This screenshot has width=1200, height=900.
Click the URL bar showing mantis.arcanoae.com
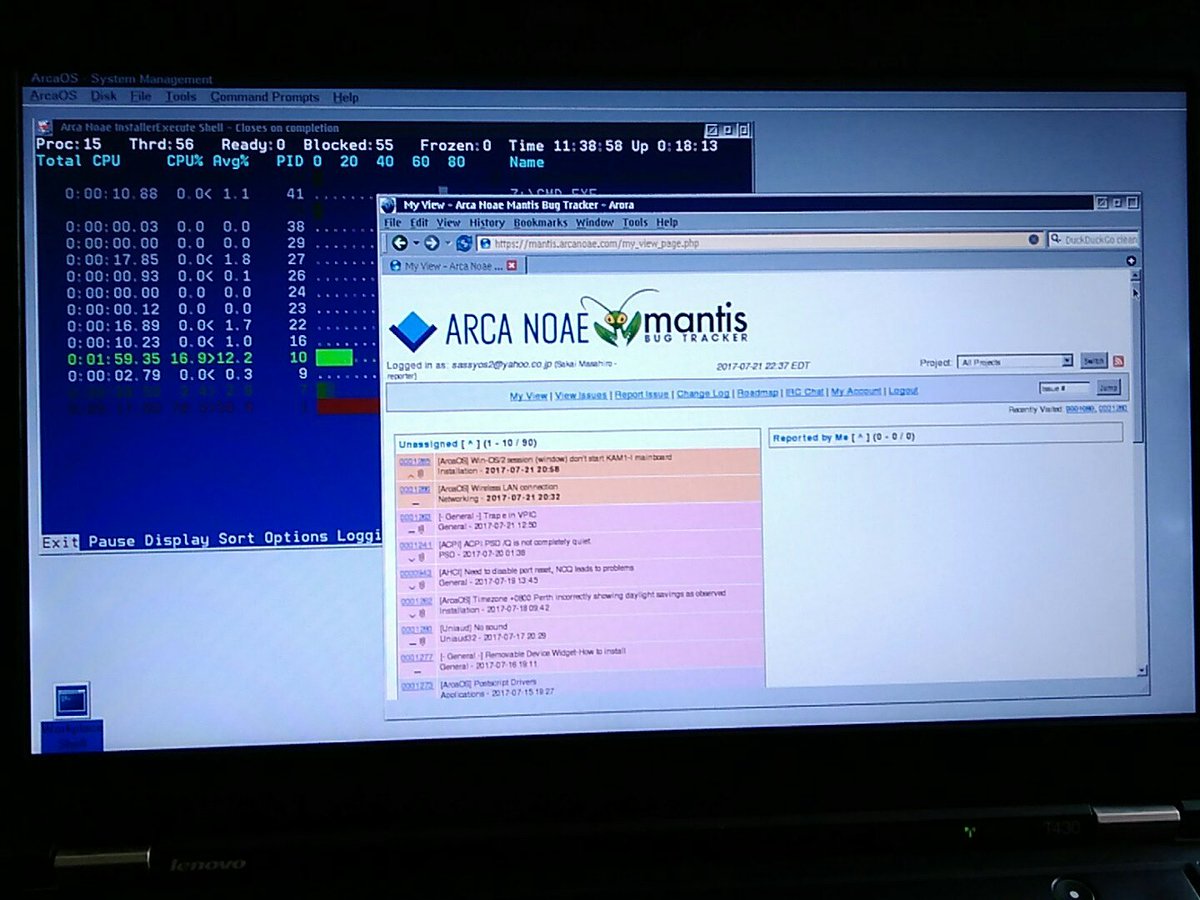coord(760,241)
